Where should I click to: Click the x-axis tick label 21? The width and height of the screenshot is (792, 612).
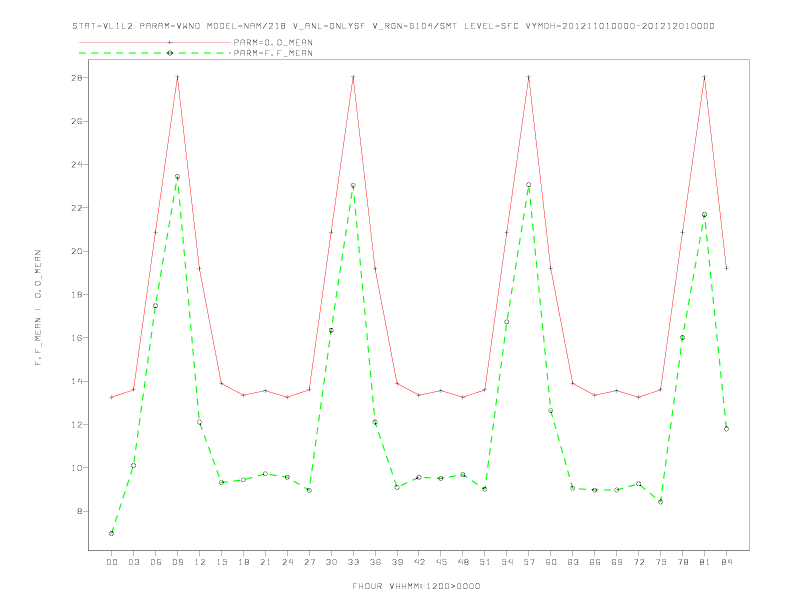coord(265,562)
